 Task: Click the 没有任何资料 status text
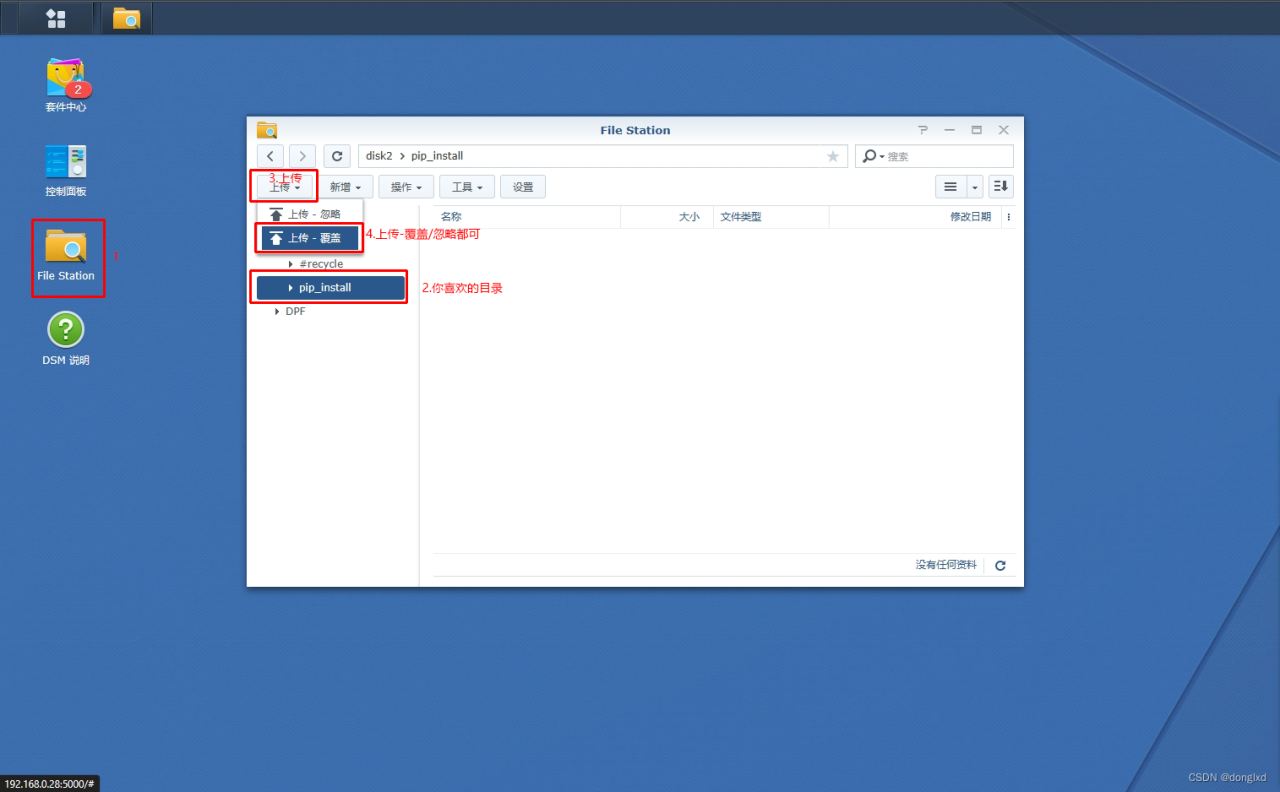(x=946, y=565)
